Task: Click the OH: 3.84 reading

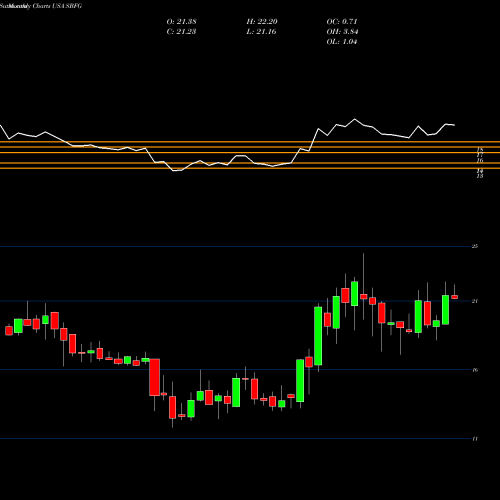Action: pyautogui.click(x=342, y=32)
